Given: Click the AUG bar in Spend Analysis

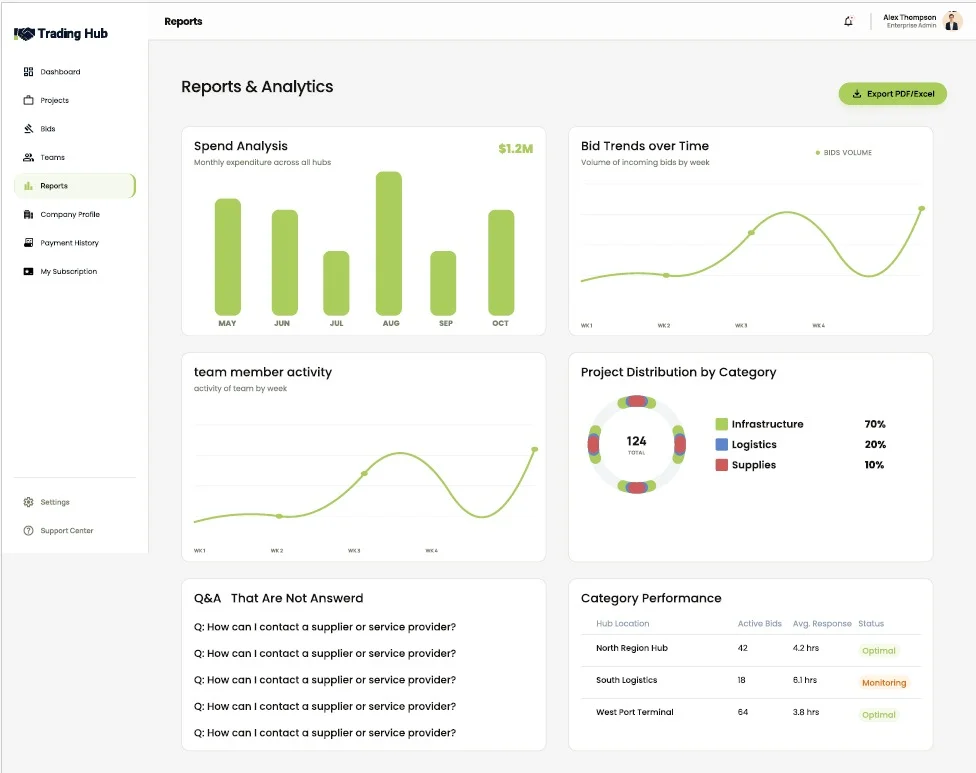Looking at the screenshot, I should (389, 244).
